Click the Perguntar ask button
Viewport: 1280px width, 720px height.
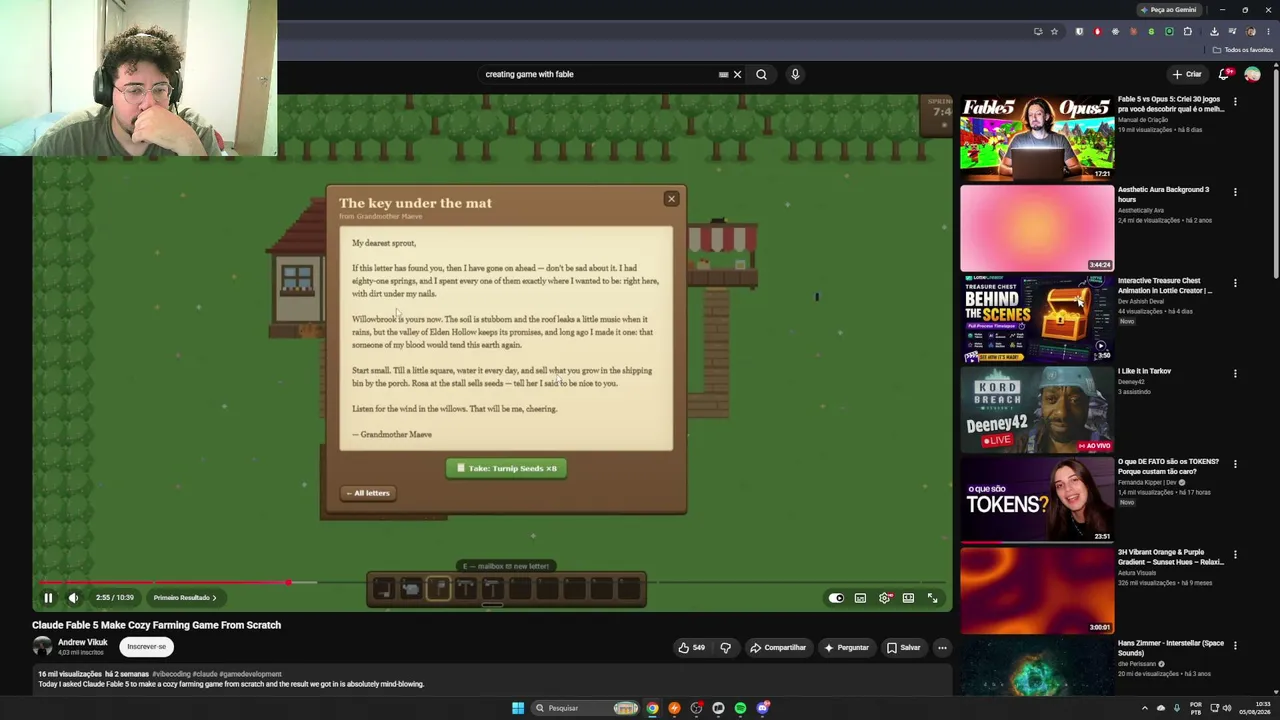846,648
